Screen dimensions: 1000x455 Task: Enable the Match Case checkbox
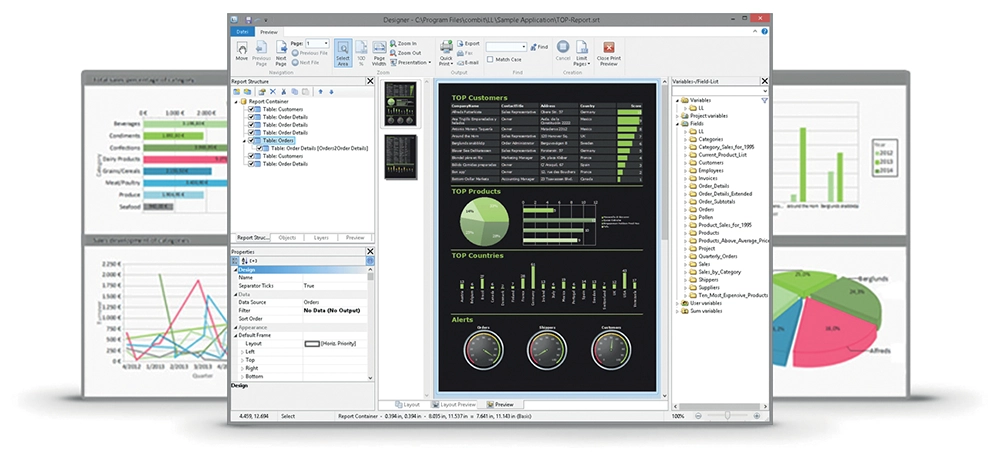(489, 60)
